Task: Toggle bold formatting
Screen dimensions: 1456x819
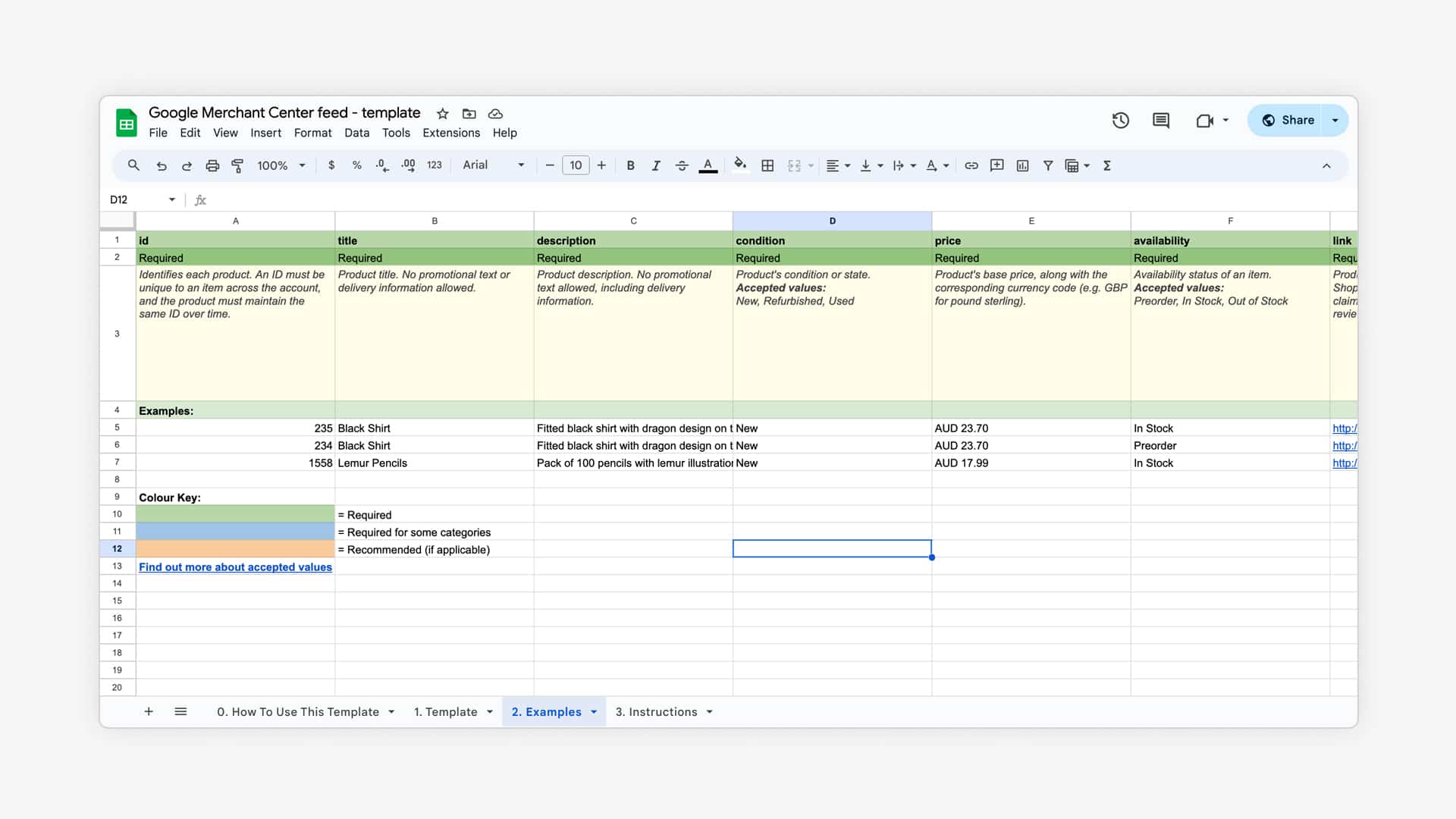Action: [630, 165]
